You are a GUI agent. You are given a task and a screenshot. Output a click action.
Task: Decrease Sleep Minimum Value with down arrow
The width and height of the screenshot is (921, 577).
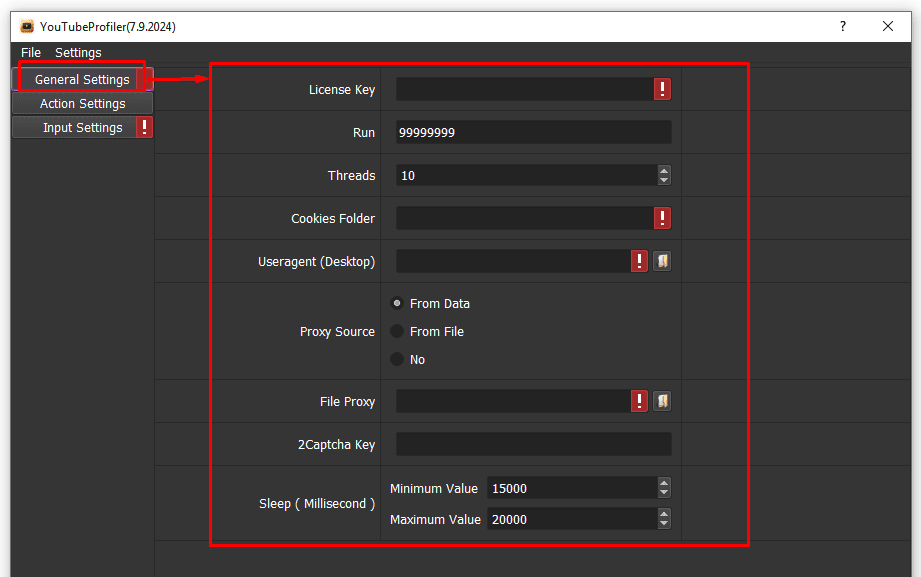point(664,493)
